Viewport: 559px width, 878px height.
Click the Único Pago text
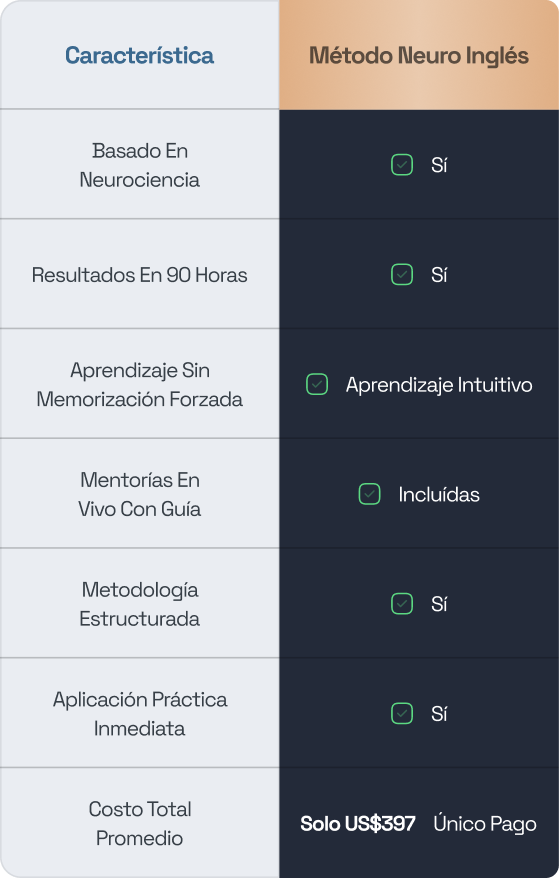tap(485, 824)
